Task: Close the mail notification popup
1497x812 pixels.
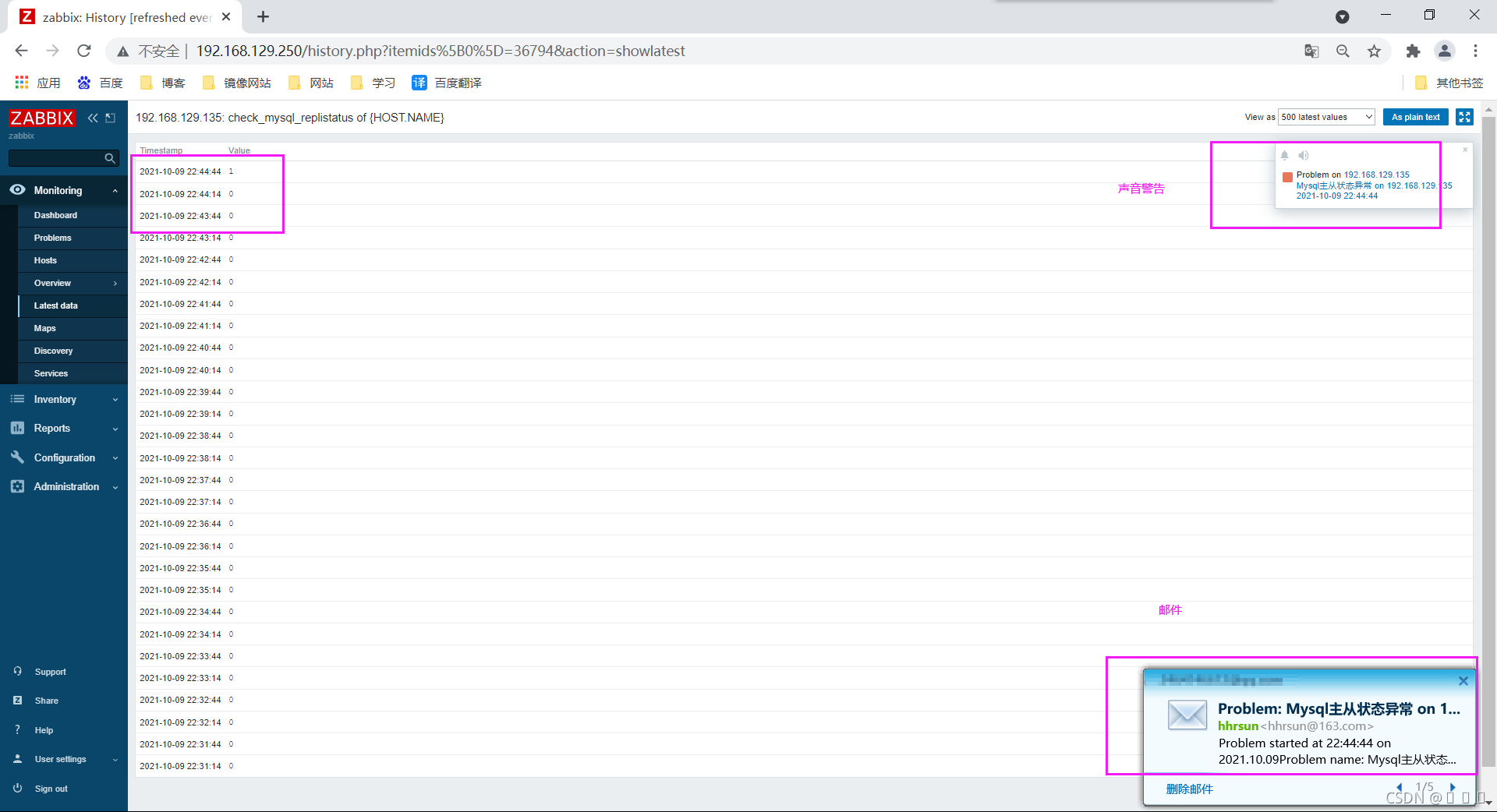Action: pyautogui.click(x=1463, y=681)
